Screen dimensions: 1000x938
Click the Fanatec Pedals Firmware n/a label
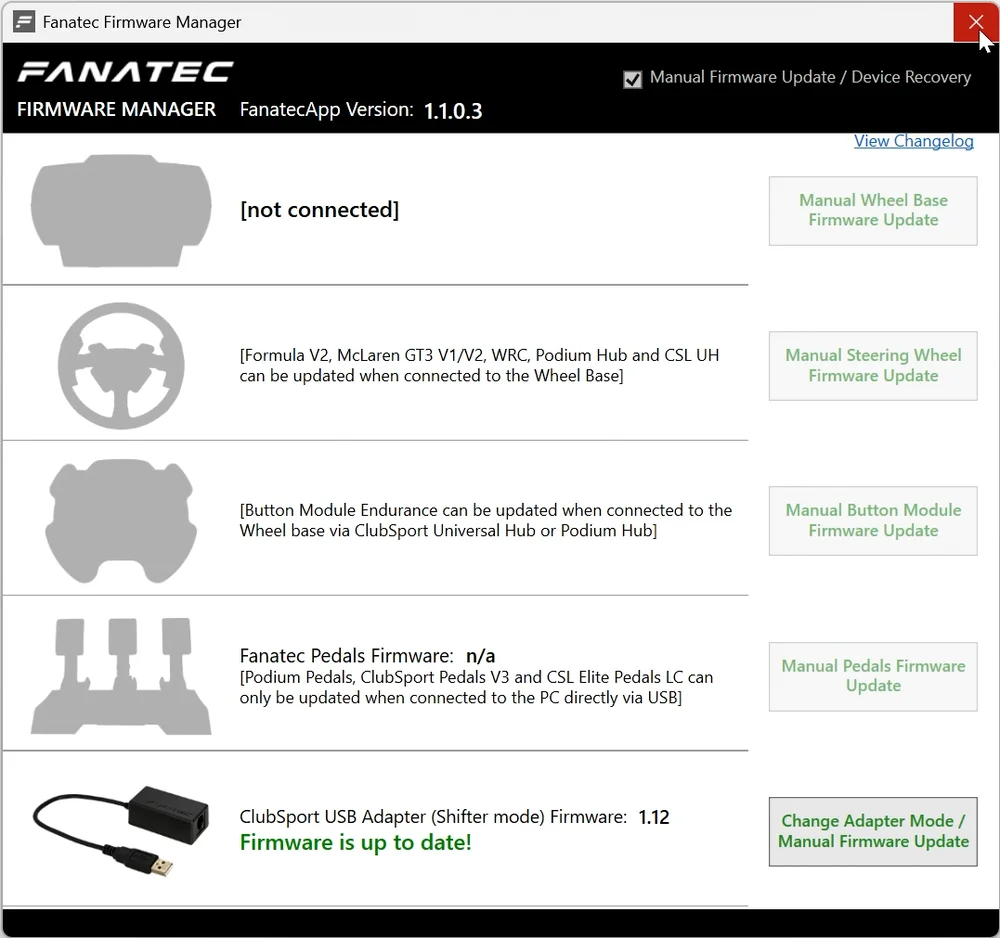coord(367,656)
